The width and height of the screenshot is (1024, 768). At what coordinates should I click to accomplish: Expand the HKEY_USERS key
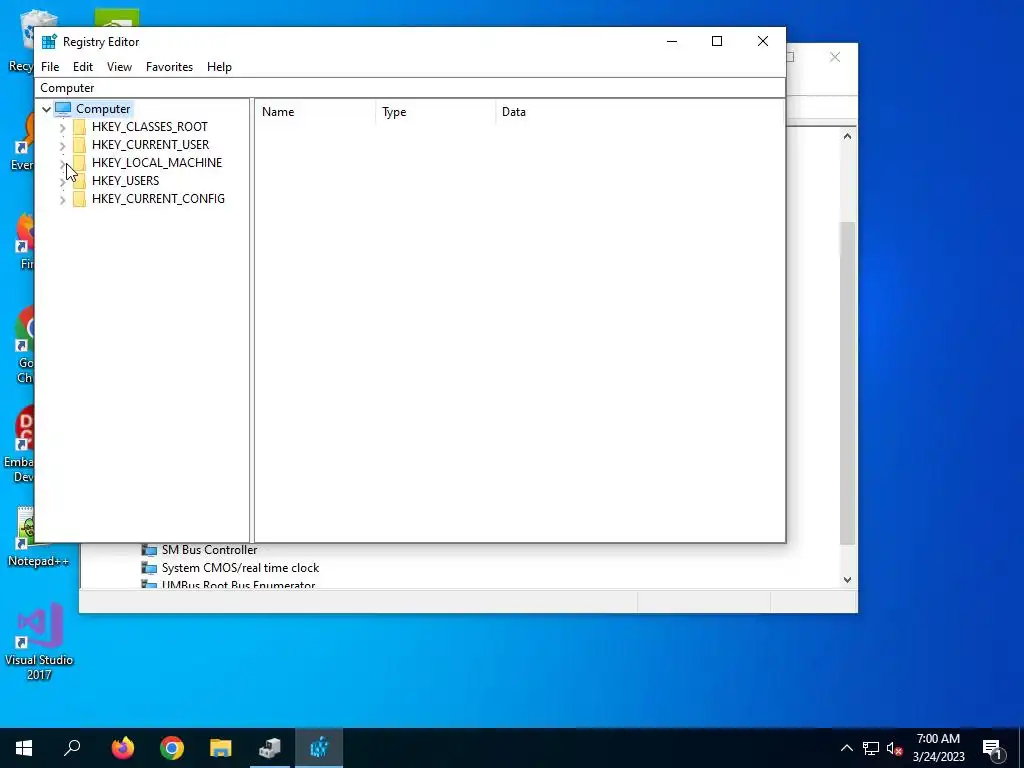tap(63, 182)
